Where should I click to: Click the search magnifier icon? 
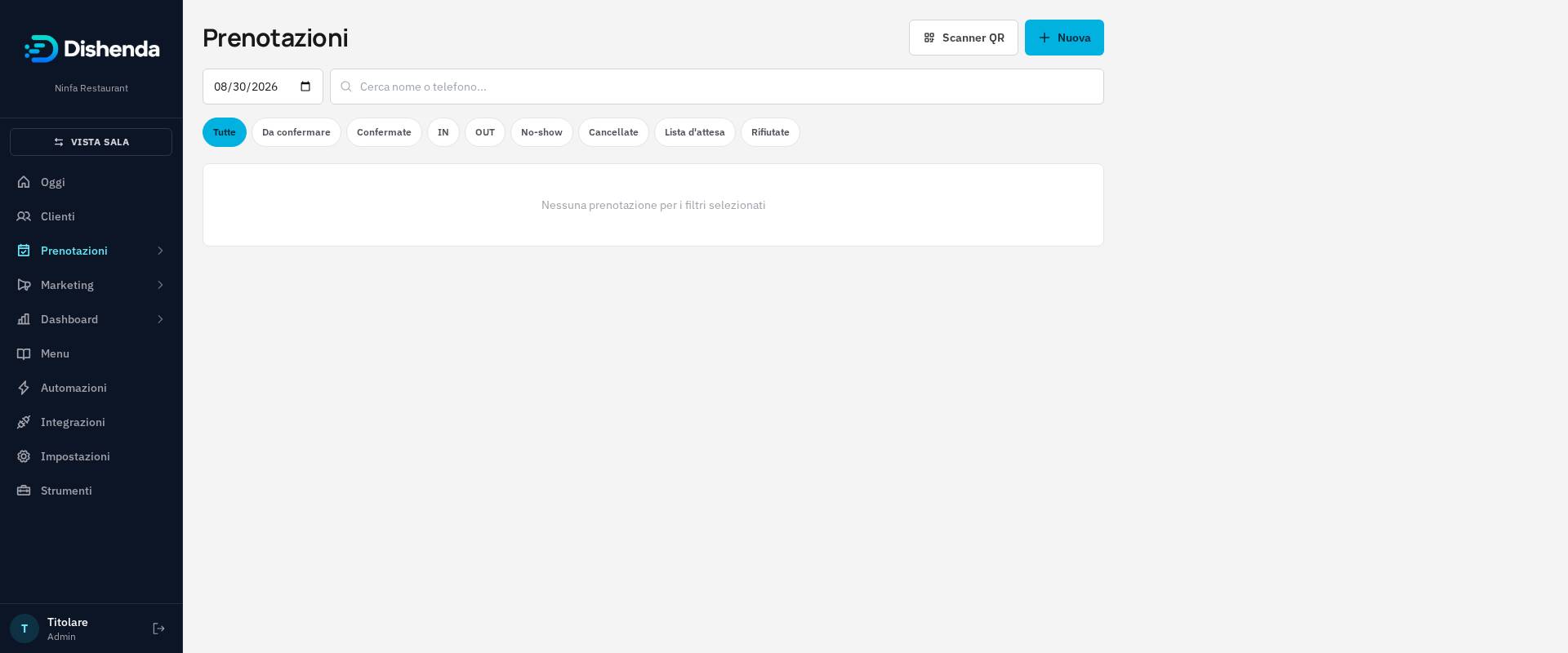coord(346,87)
